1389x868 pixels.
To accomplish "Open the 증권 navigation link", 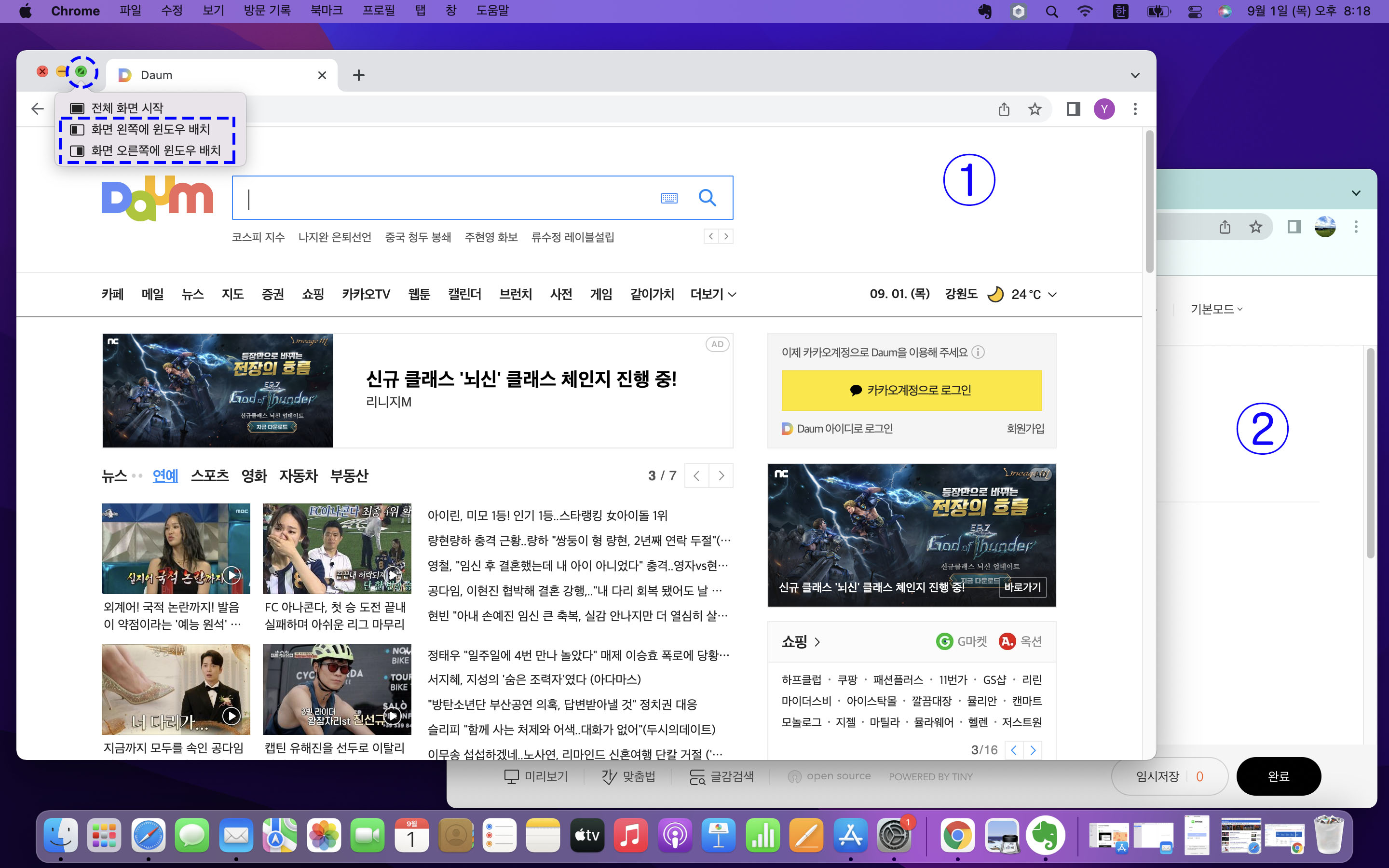I will point(272,294).
